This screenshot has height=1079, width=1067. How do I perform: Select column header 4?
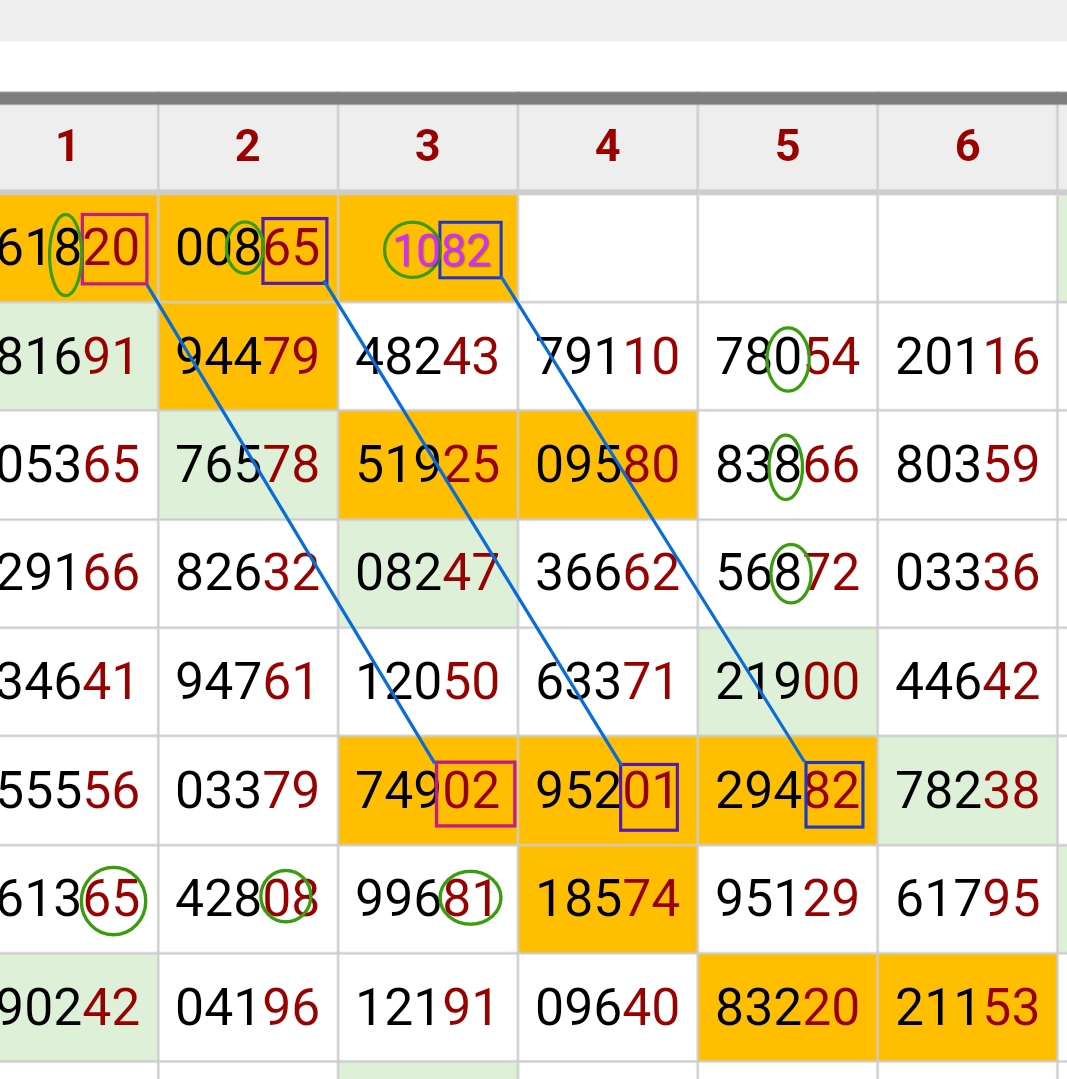pyautogui.click(x=608, y=147)
